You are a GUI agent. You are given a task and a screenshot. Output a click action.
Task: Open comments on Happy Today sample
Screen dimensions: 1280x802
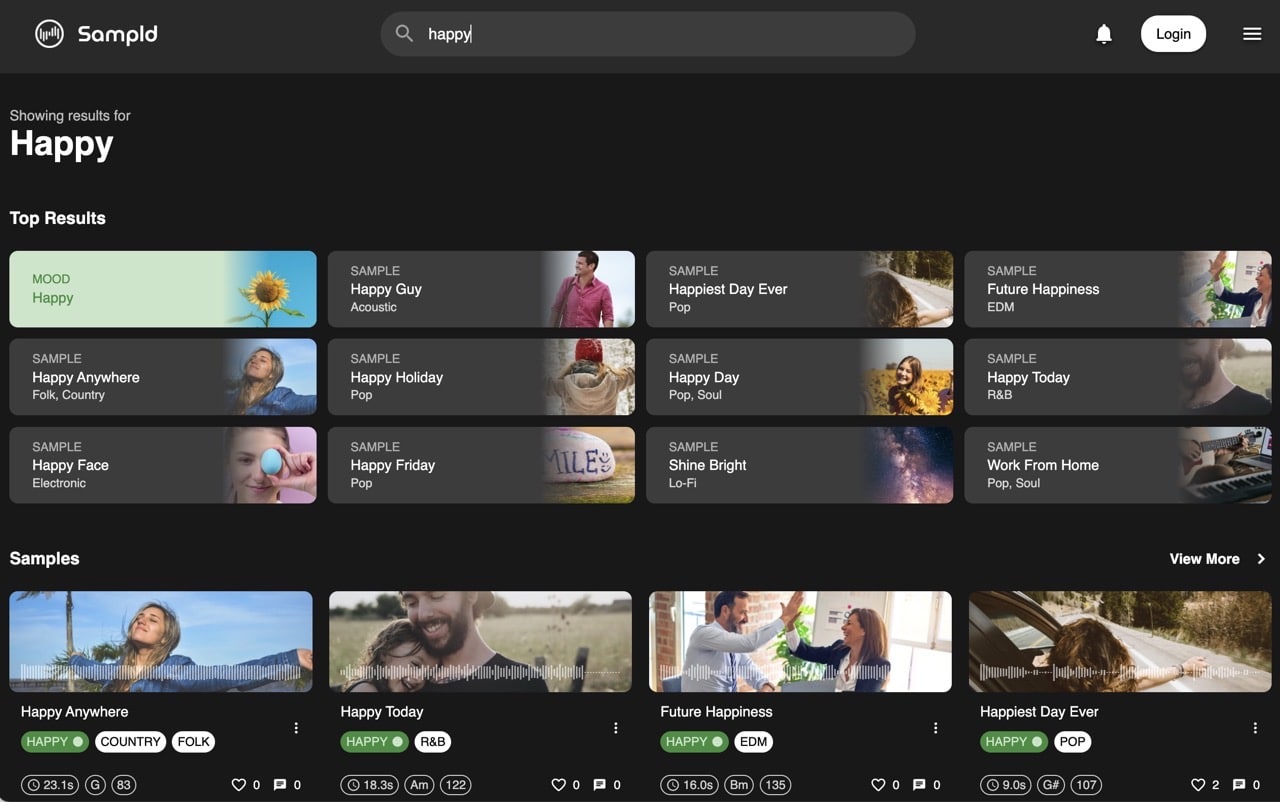[x=599, y=785]
